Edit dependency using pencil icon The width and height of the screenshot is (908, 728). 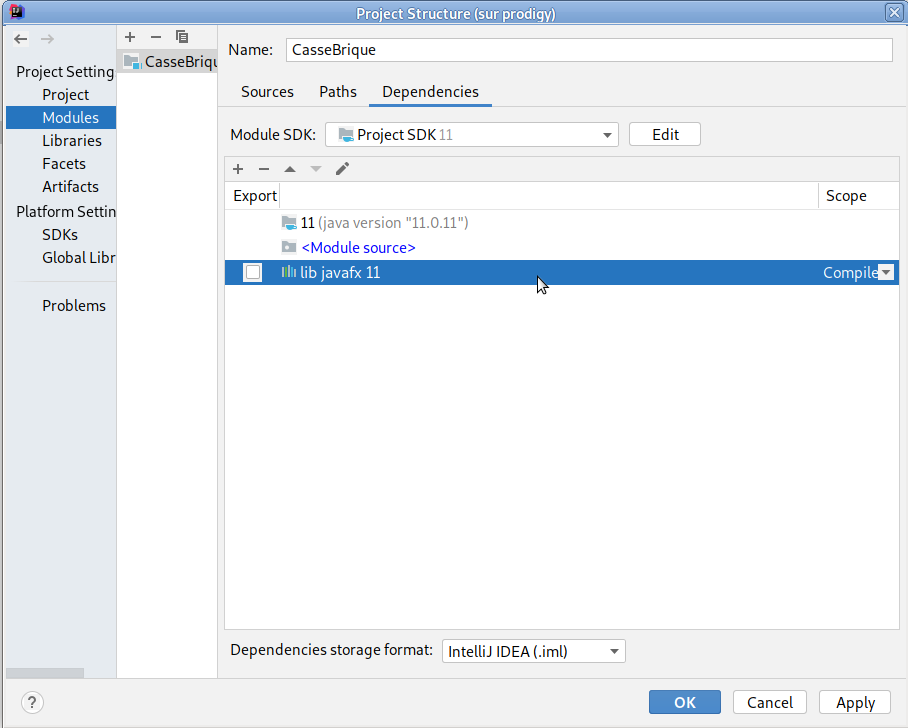pos(342,169)
